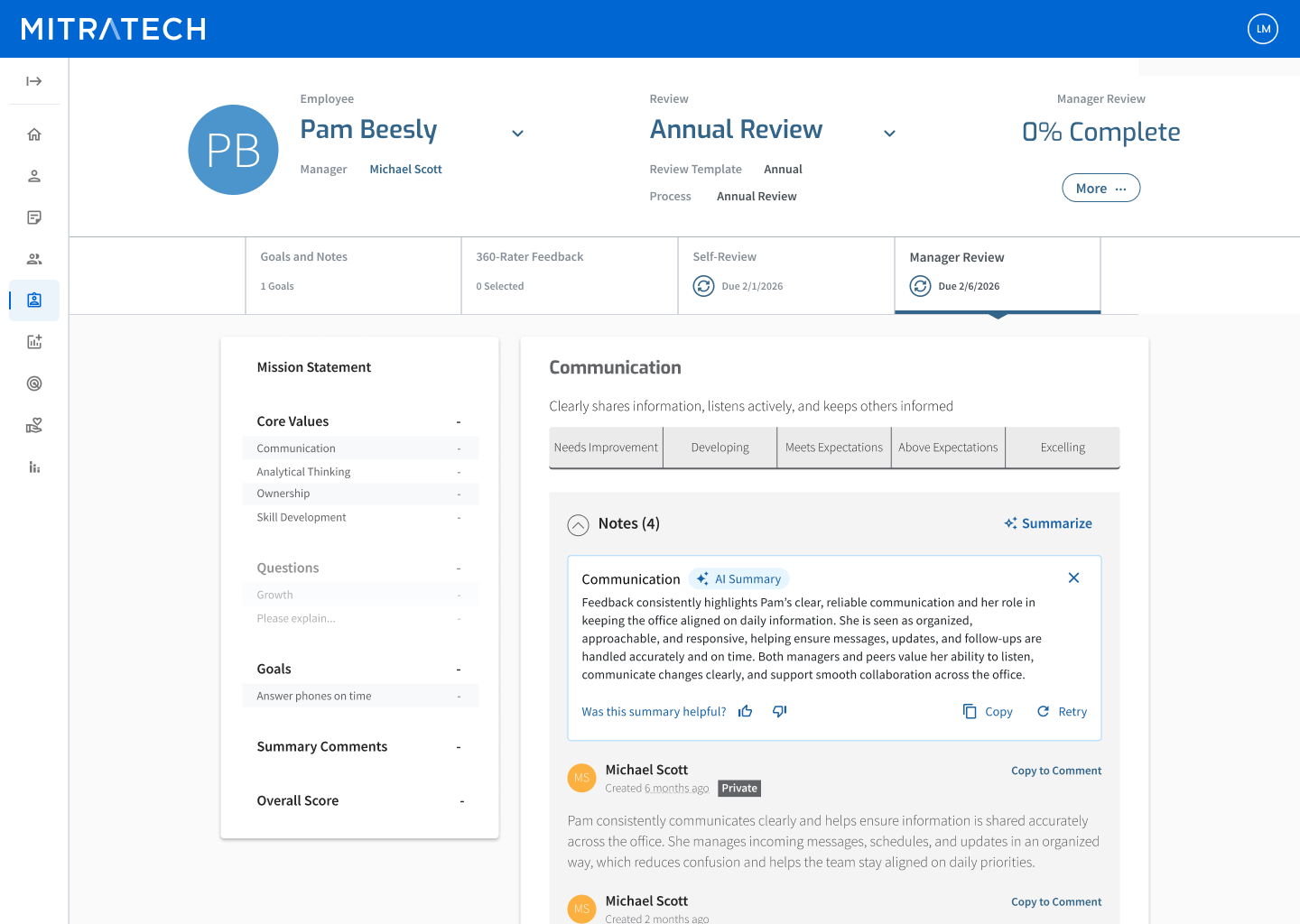The width and height of the screenshot is (1300, 924).
Task: Close the AI Summary card
Action: coord(1073,577)
